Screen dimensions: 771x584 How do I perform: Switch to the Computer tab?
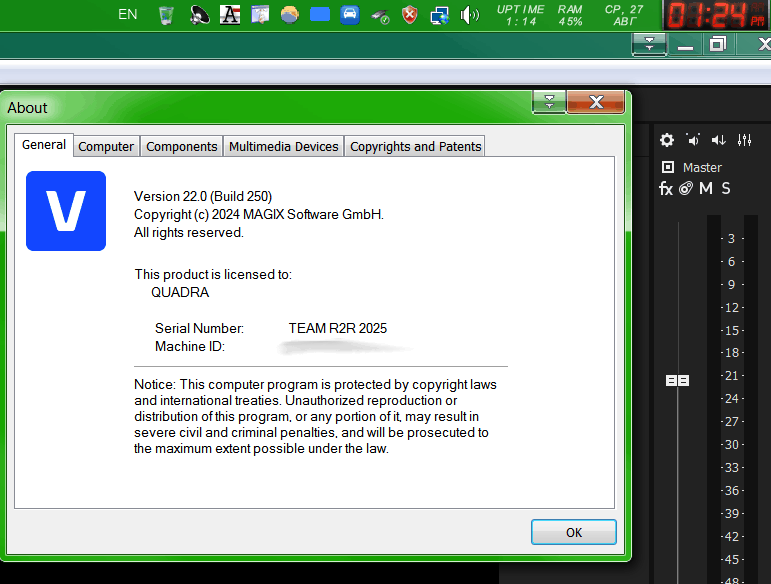(106, 146)
